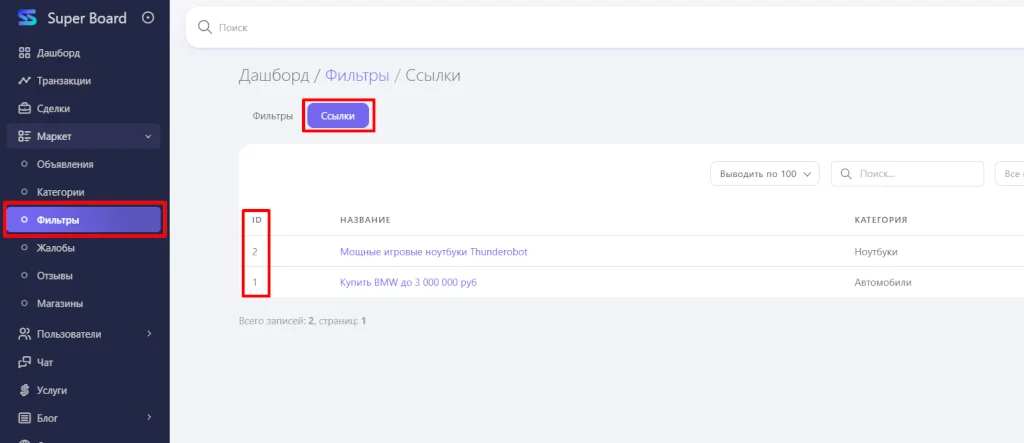
Task: Toggle the sidebar collapse circle icon
Action: (x=148, y=18)
